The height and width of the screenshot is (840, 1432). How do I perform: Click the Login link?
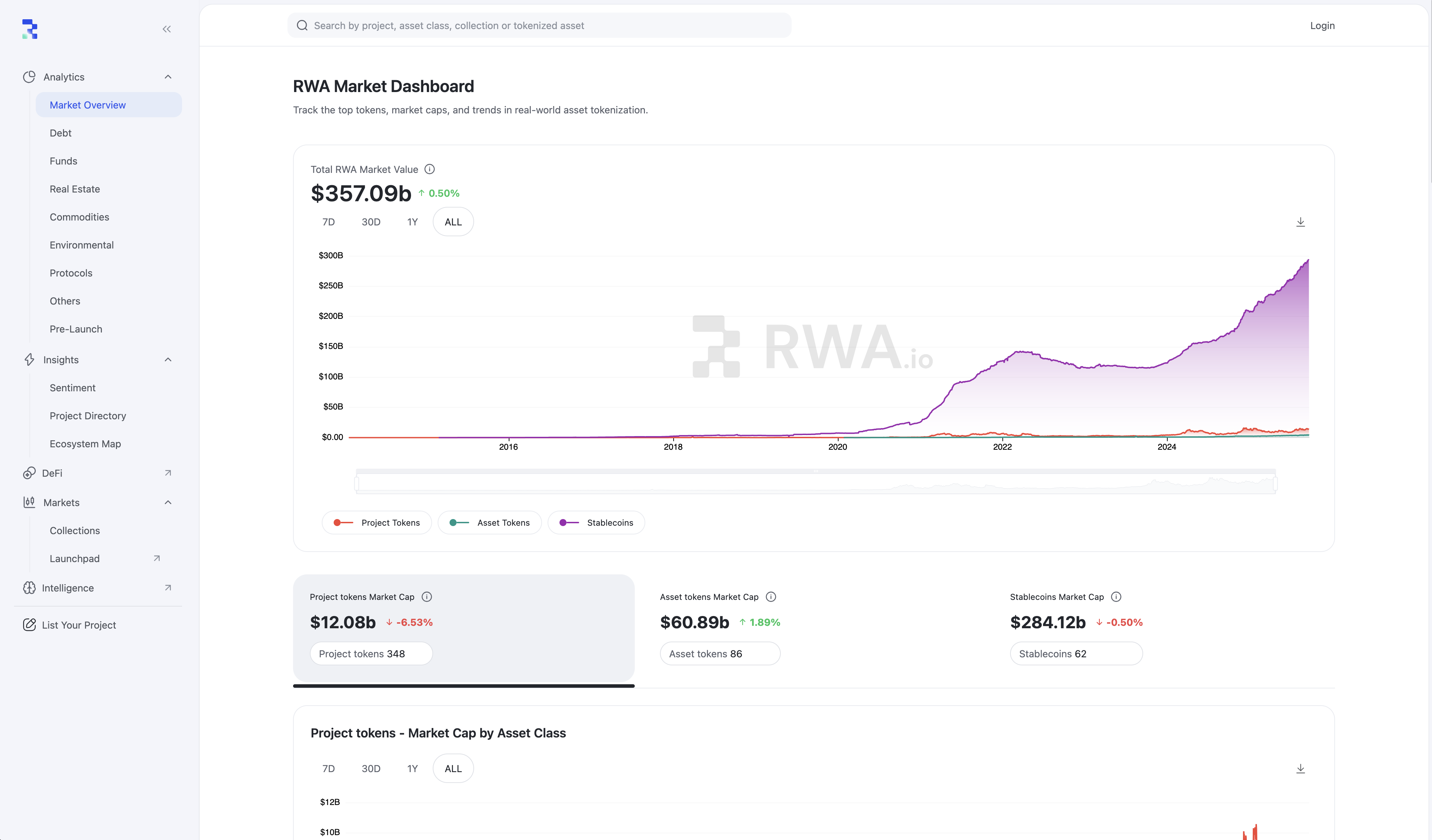click(x=1322, y=26)
